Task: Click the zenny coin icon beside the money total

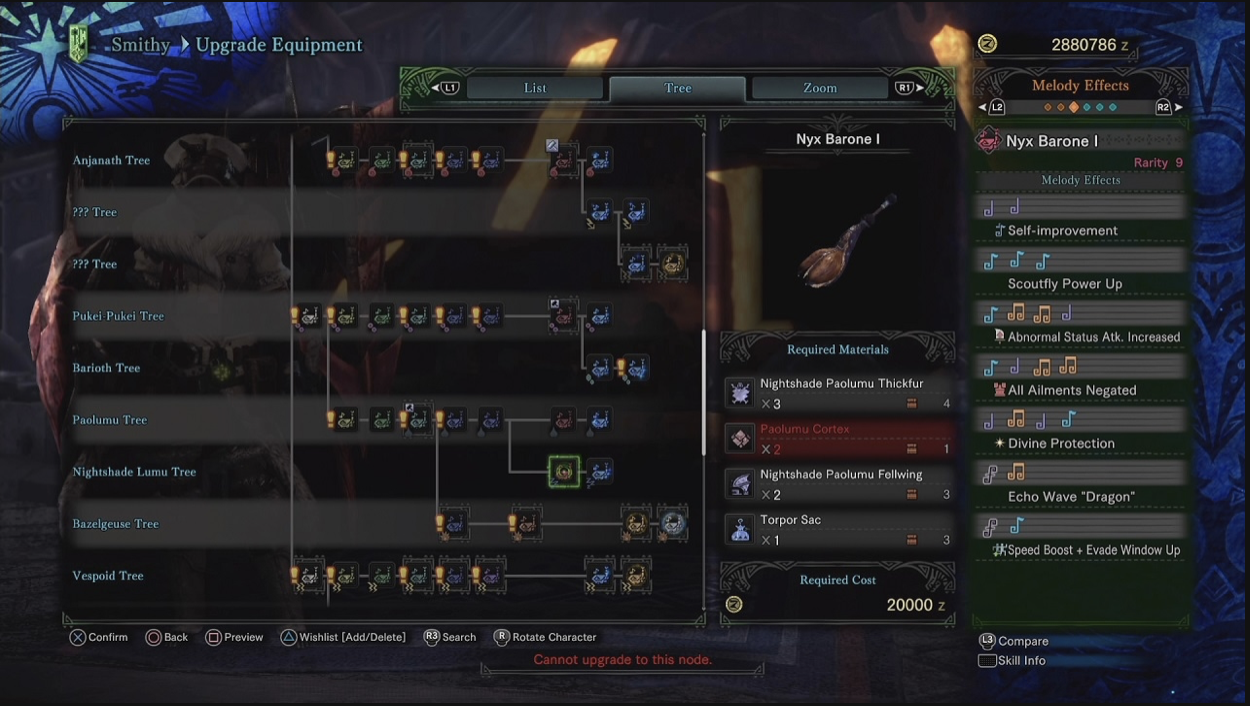Action: point(987,44)
